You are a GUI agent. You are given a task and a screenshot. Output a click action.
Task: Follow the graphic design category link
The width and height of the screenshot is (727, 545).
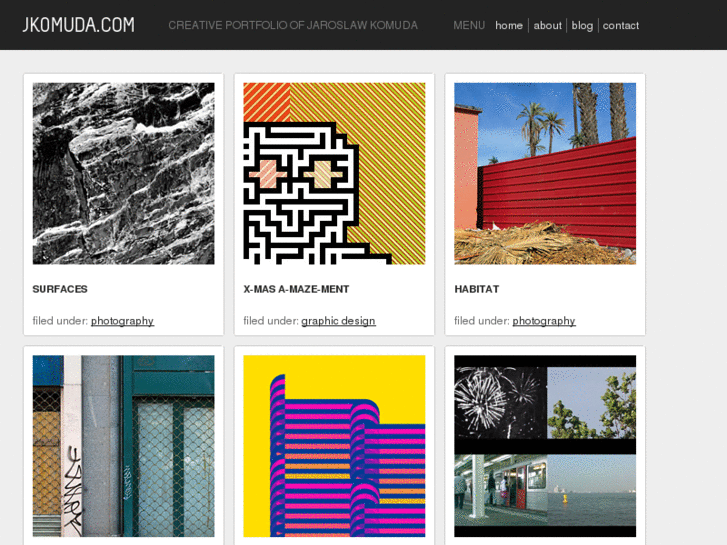338,321
